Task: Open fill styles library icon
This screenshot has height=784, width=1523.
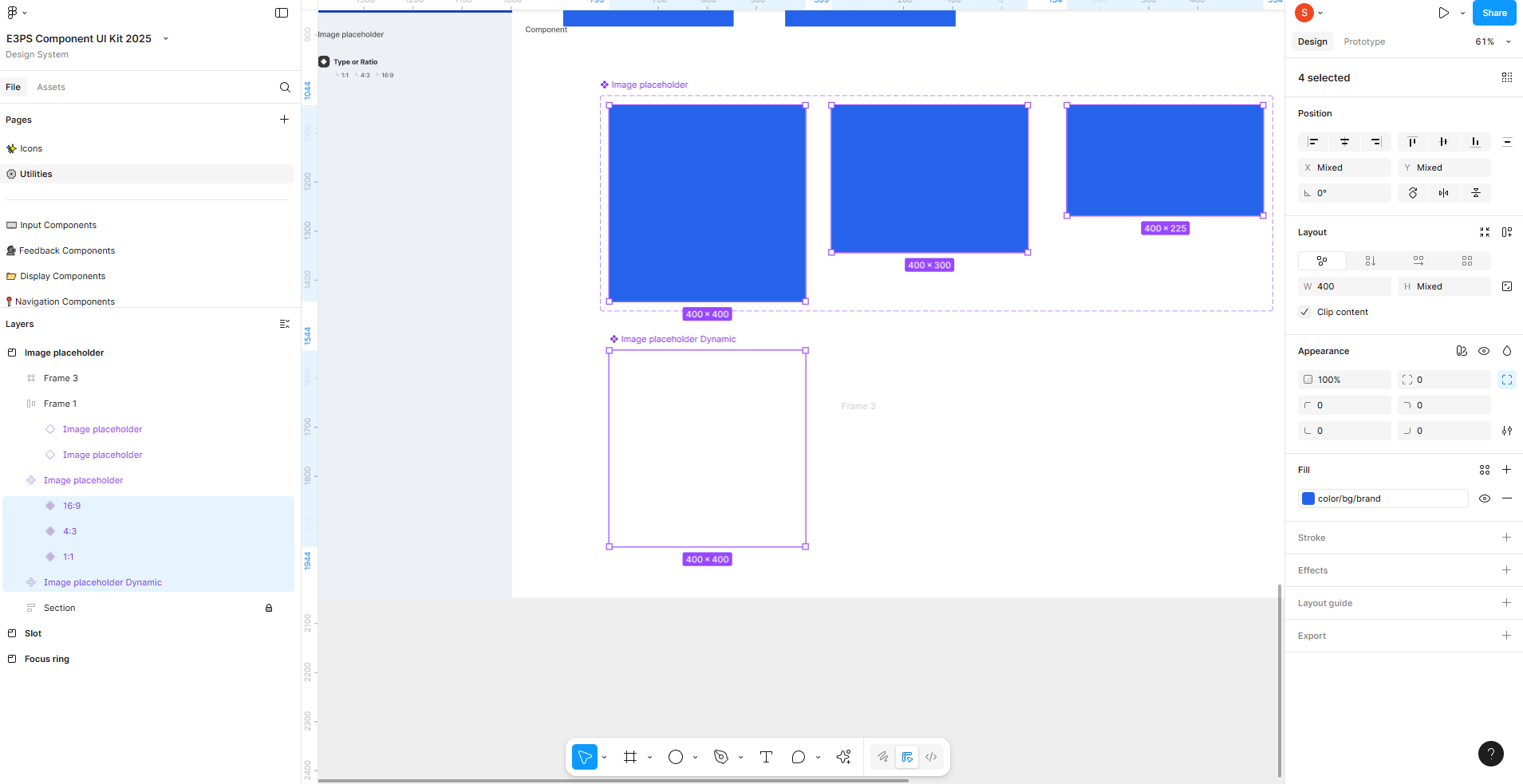Action: 1485,470
